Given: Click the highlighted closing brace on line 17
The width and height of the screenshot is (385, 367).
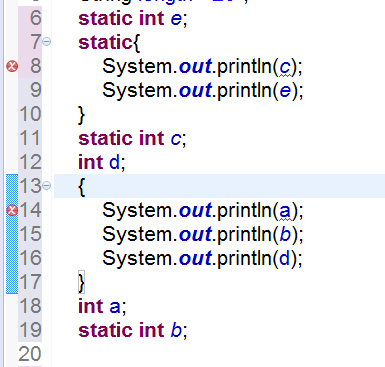Looking at the screenshot, I should point(81,282).
